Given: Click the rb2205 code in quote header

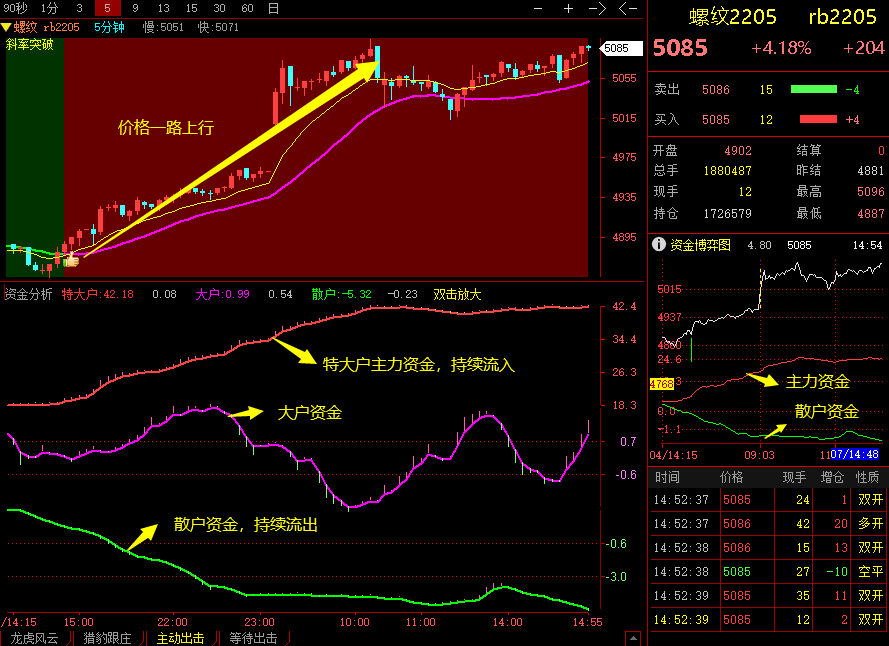Looking at the screenshot, I should pos(843,17).
